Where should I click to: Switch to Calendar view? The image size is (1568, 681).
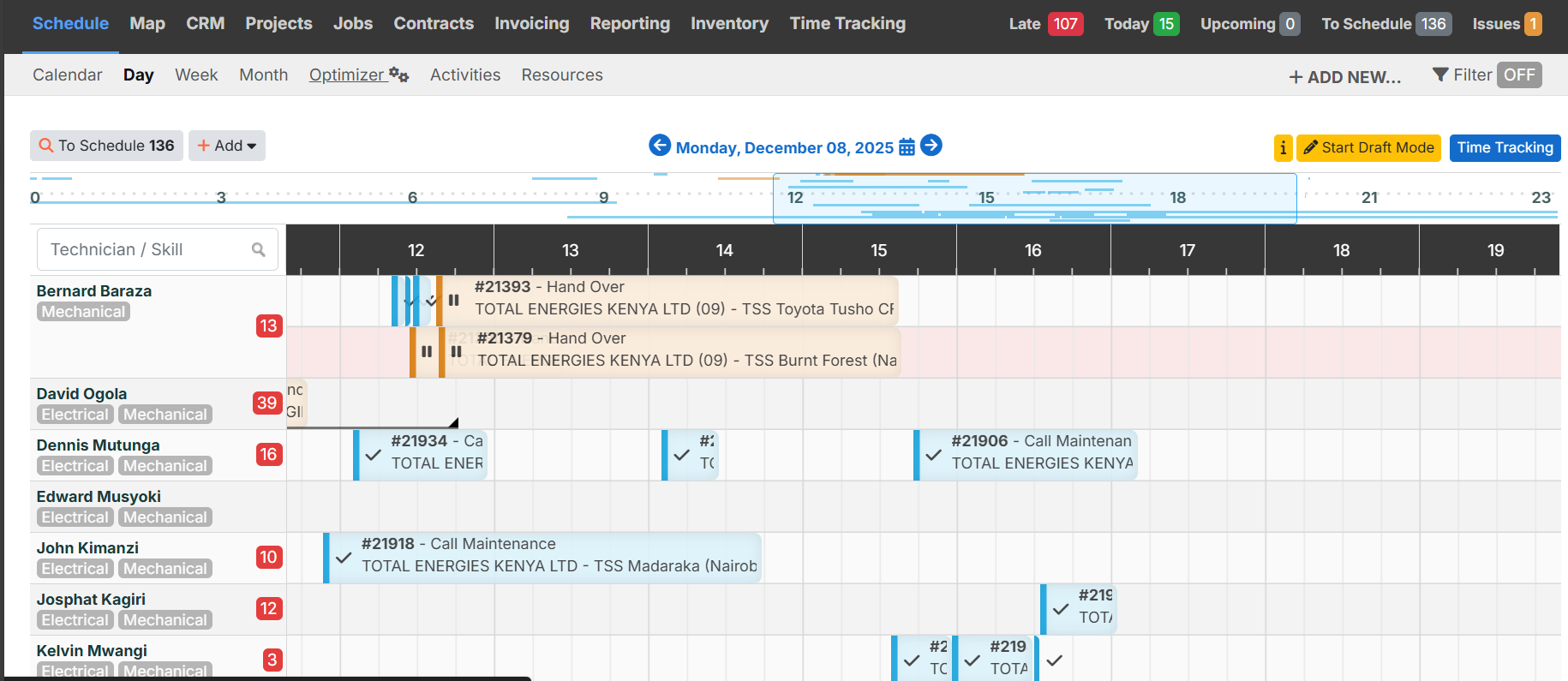tap(68, 75)
